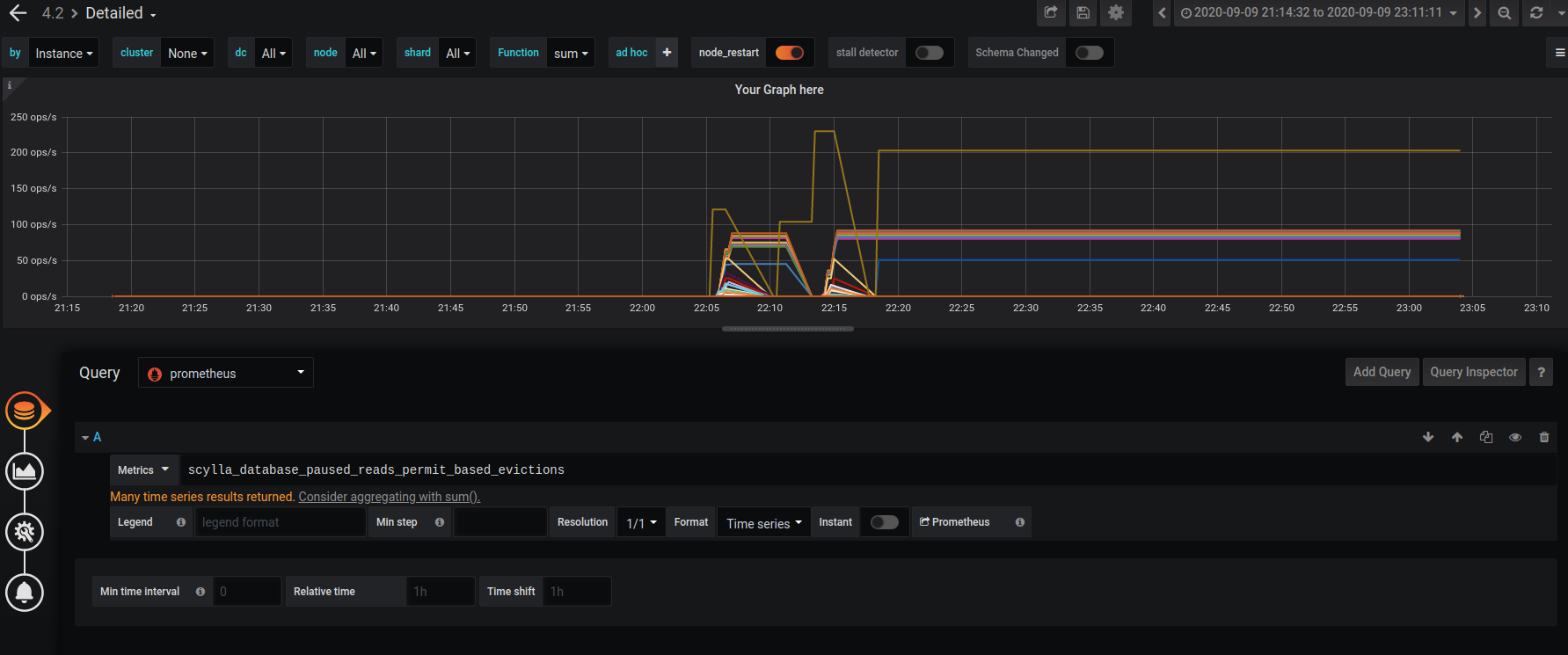Click the Your Graph here panel title
The image size is (1568, 655).
coord(779,90)
